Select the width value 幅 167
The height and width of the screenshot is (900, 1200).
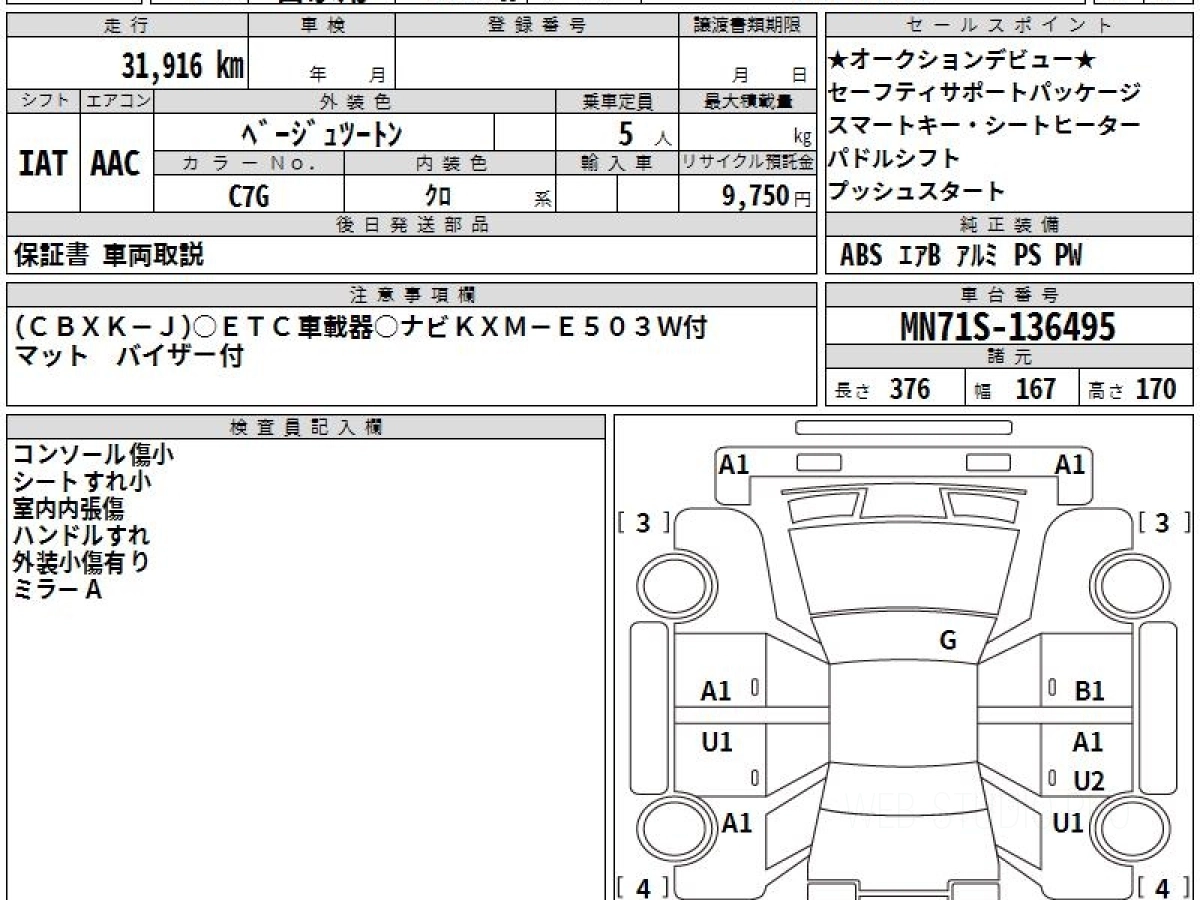point(1016,390)
